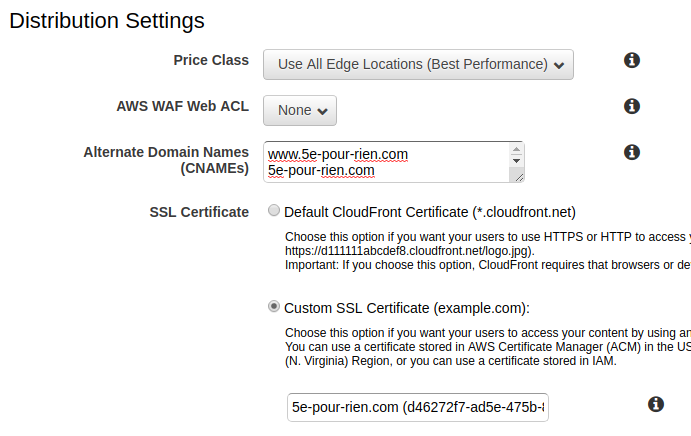Click the www.5e-pour-rien.com line in CNAMEs

(338, 154)
